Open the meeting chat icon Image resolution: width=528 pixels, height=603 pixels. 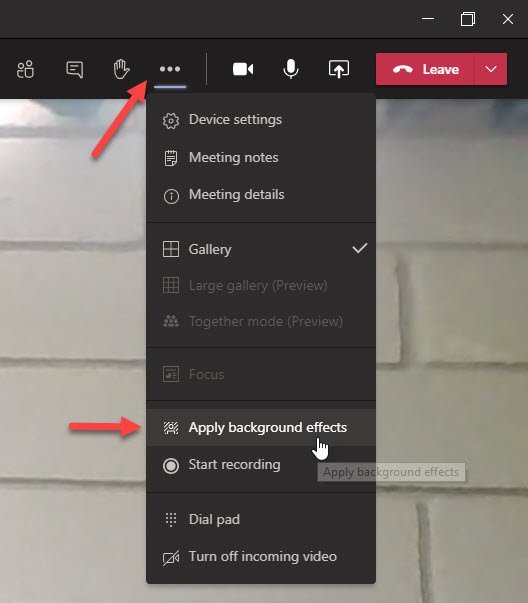point(74,70)
